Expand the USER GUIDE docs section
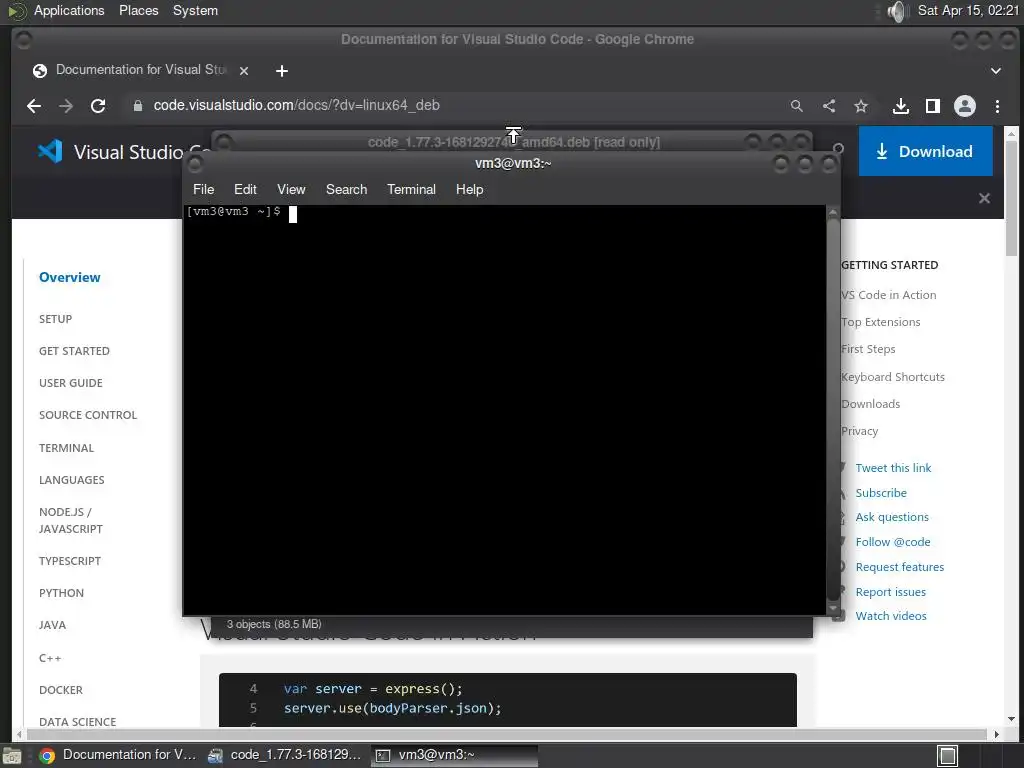 [71, 383]
